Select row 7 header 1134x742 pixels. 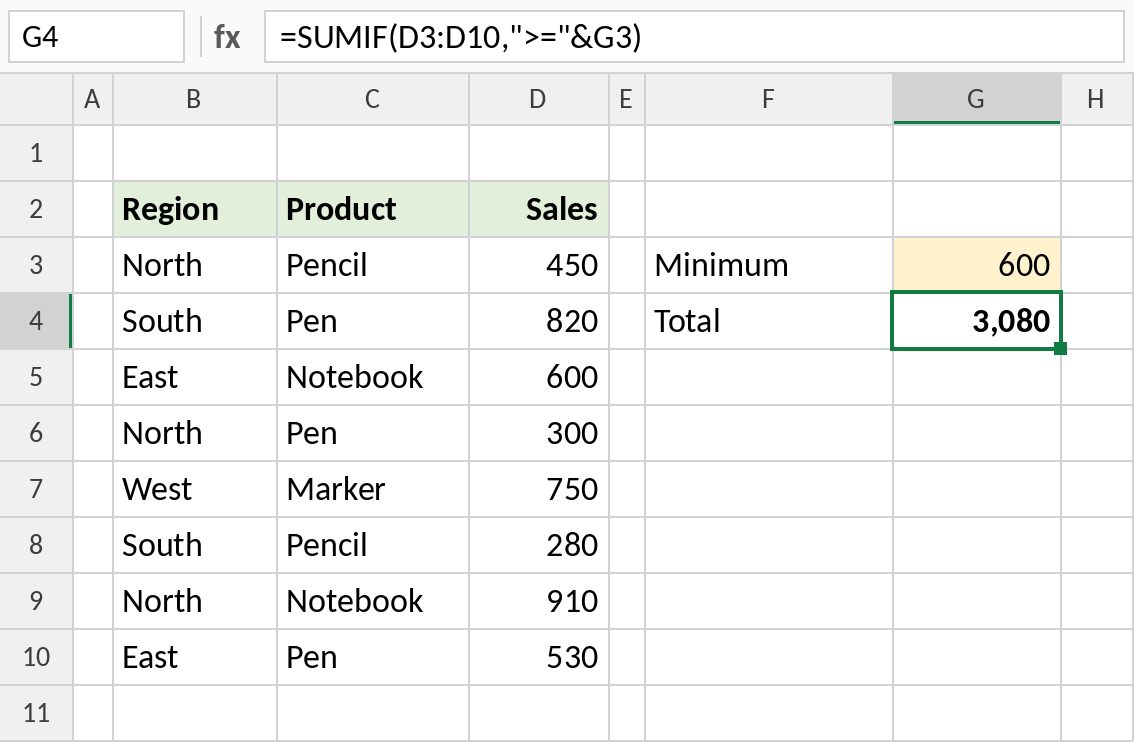[x=36, y=489]
